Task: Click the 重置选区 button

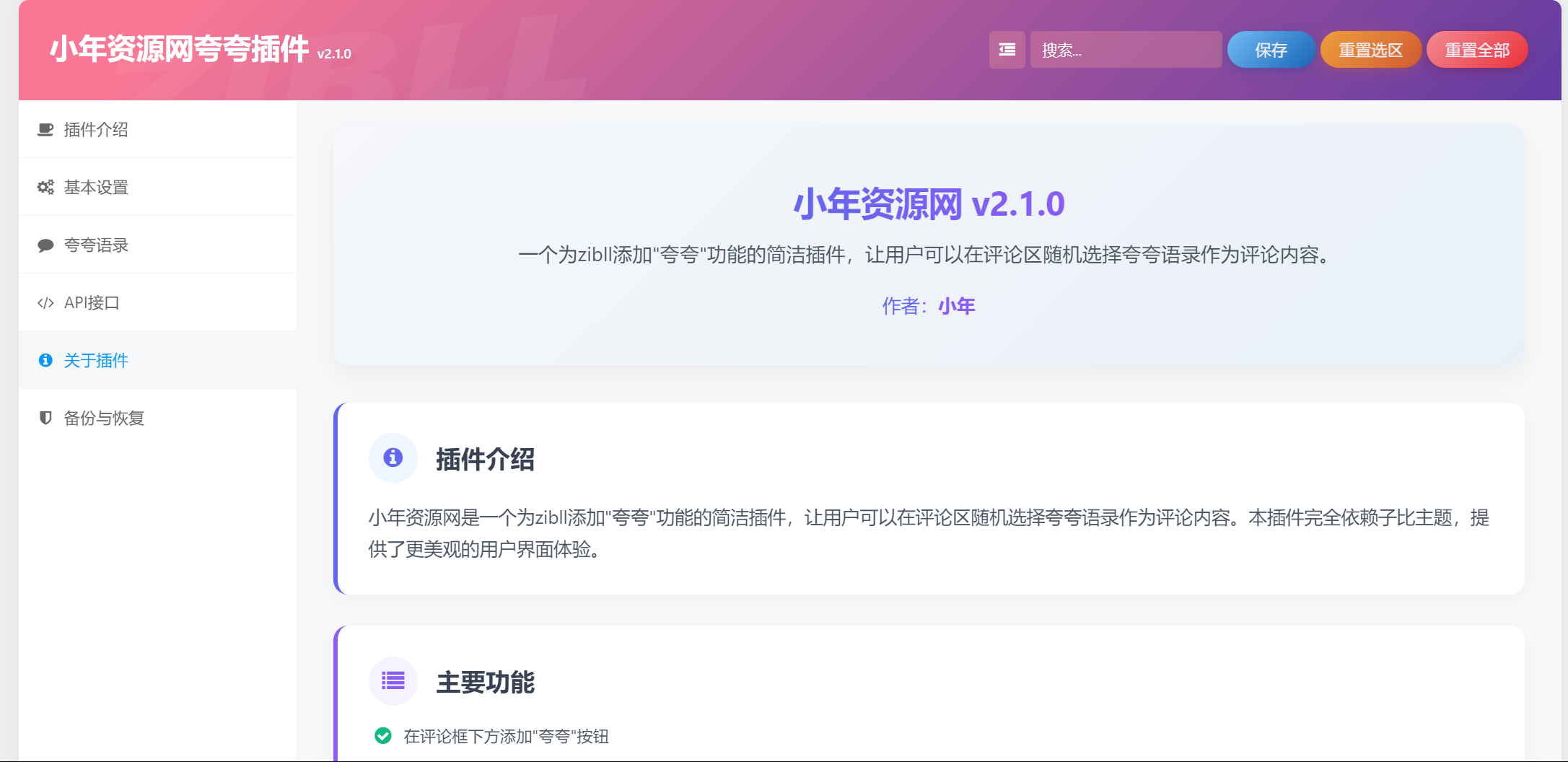Action: pos(1370,49)
